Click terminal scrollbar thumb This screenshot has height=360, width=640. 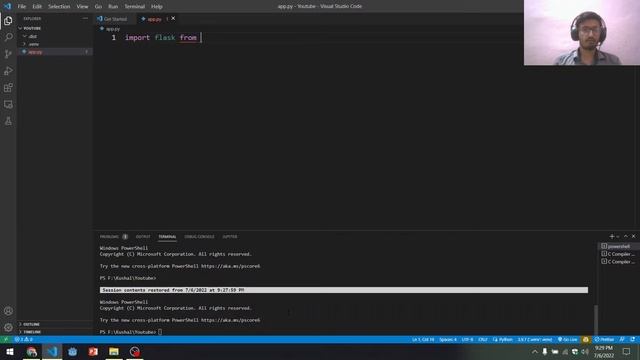(596, 320)
